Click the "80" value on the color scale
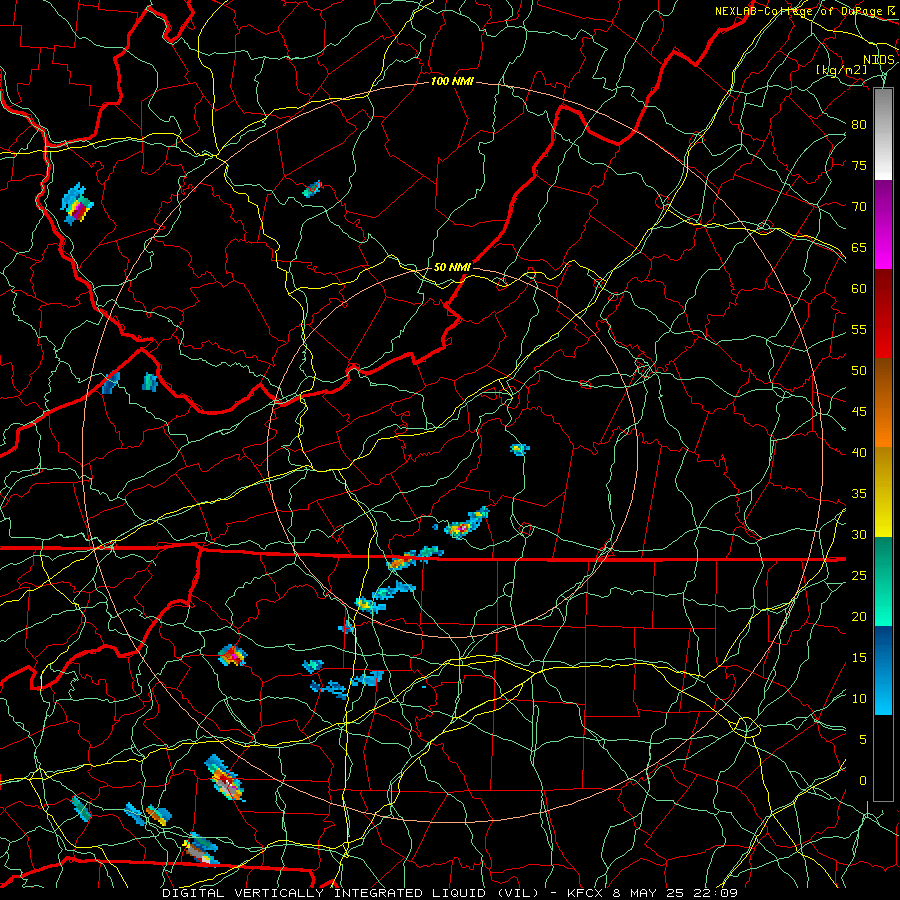Screen dimensions: 900x900 coord(859,125)
